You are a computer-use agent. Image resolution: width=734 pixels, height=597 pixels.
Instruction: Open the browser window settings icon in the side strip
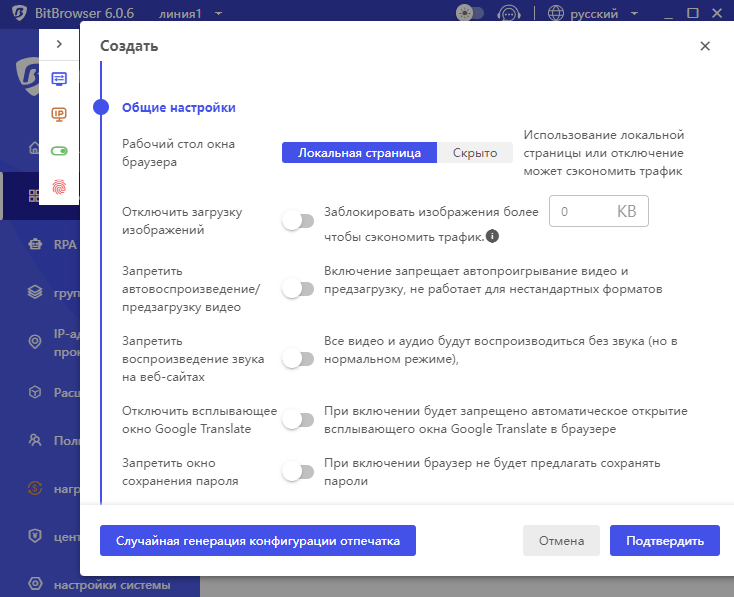coord(59,79)
